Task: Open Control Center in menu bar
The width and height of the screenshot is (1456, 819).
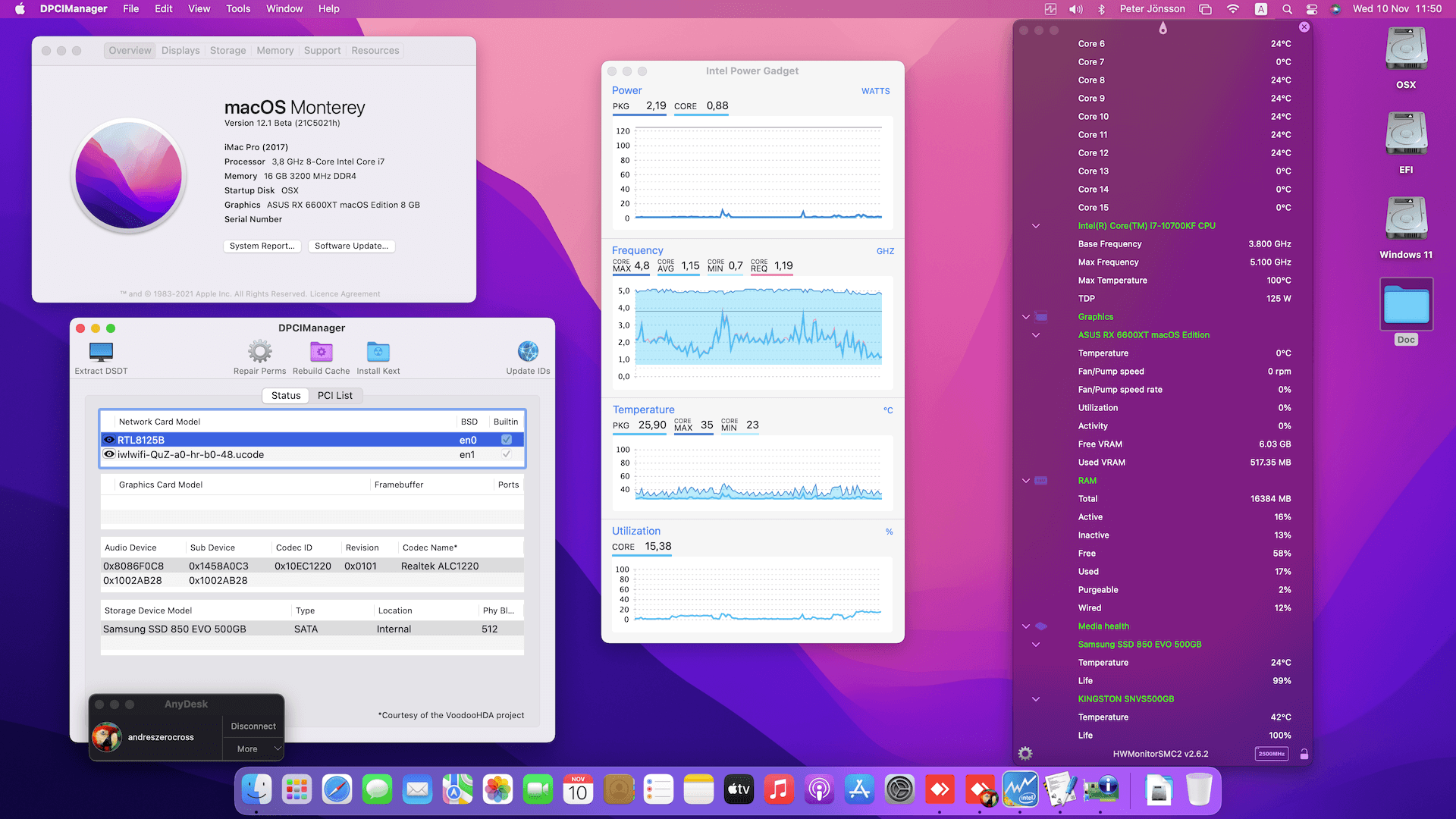Action: (1312, 9)
